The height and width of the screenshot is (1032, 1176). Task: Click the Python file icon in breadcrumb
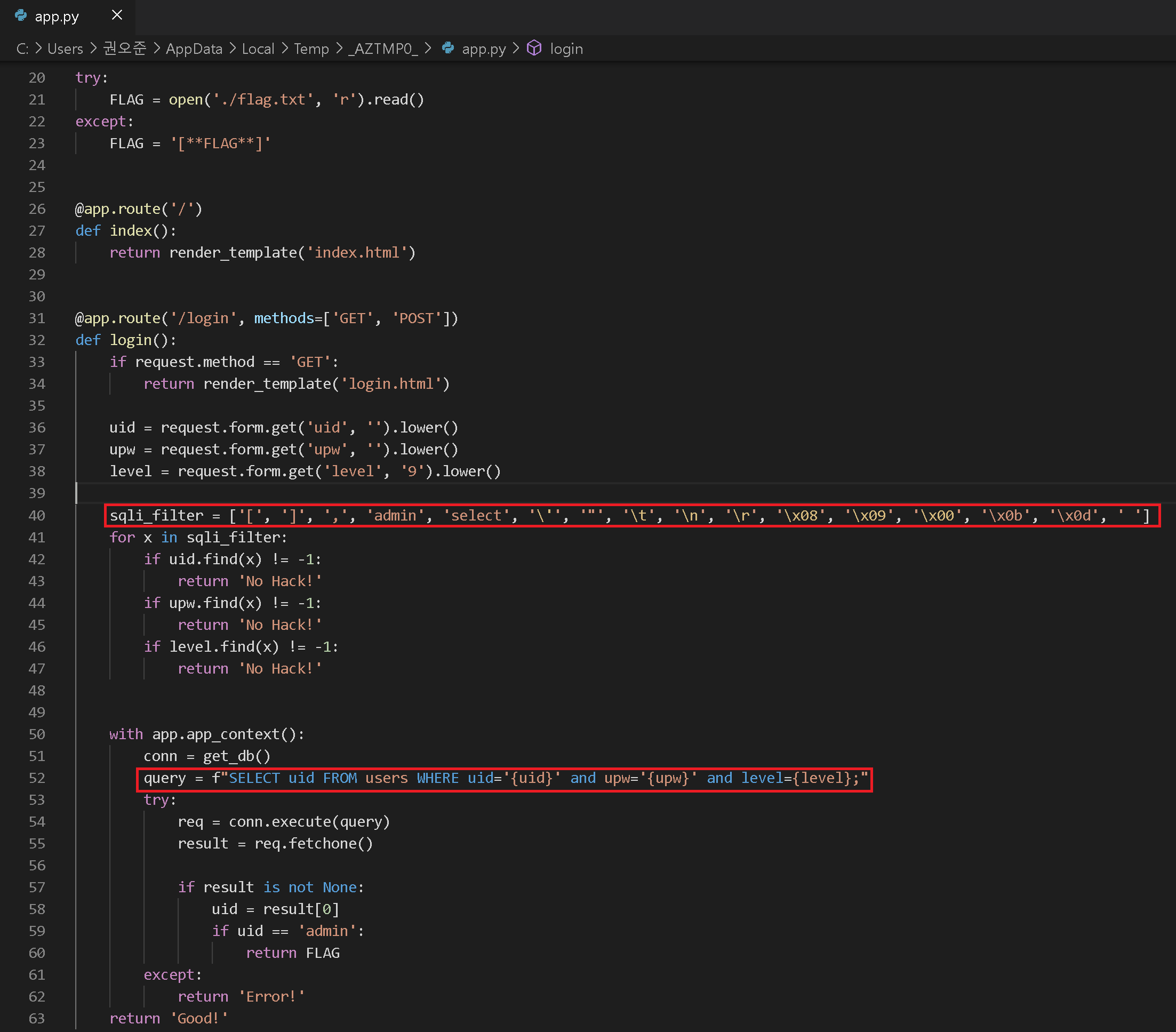[x=447, y=49]
